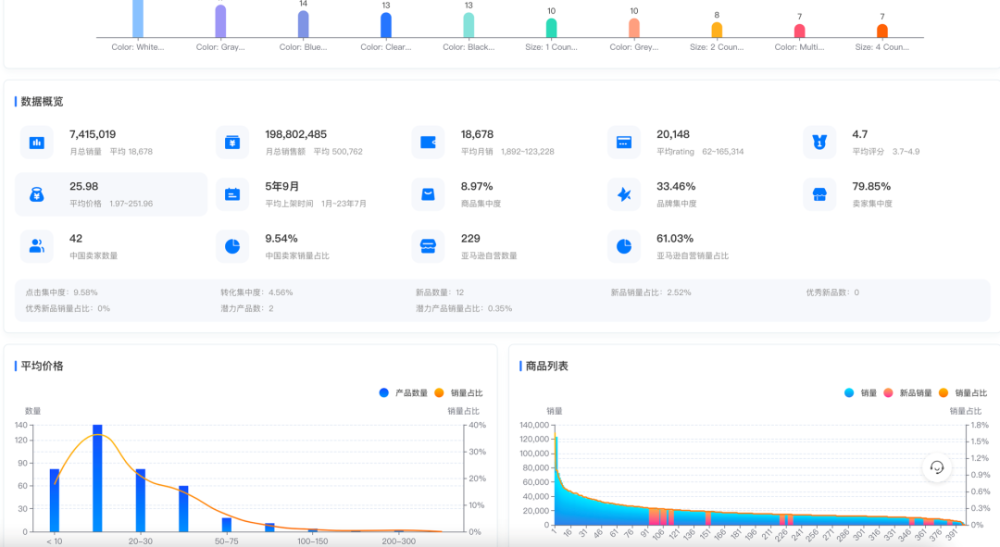Select the Color: Black bar in top chart
Image resolution: width=1000 pixels, height=547 pixels.
pos(469,25)
